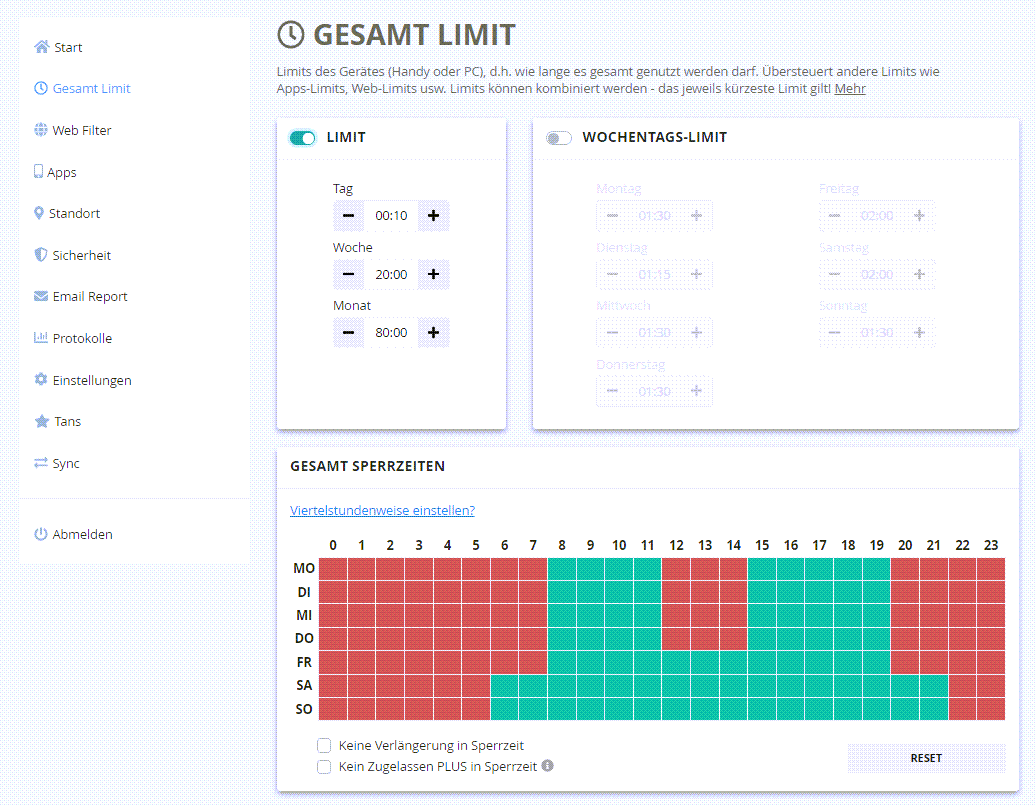Click the home icon beside Start
This screenshot has width=1036, height=806.
[41, 47]
